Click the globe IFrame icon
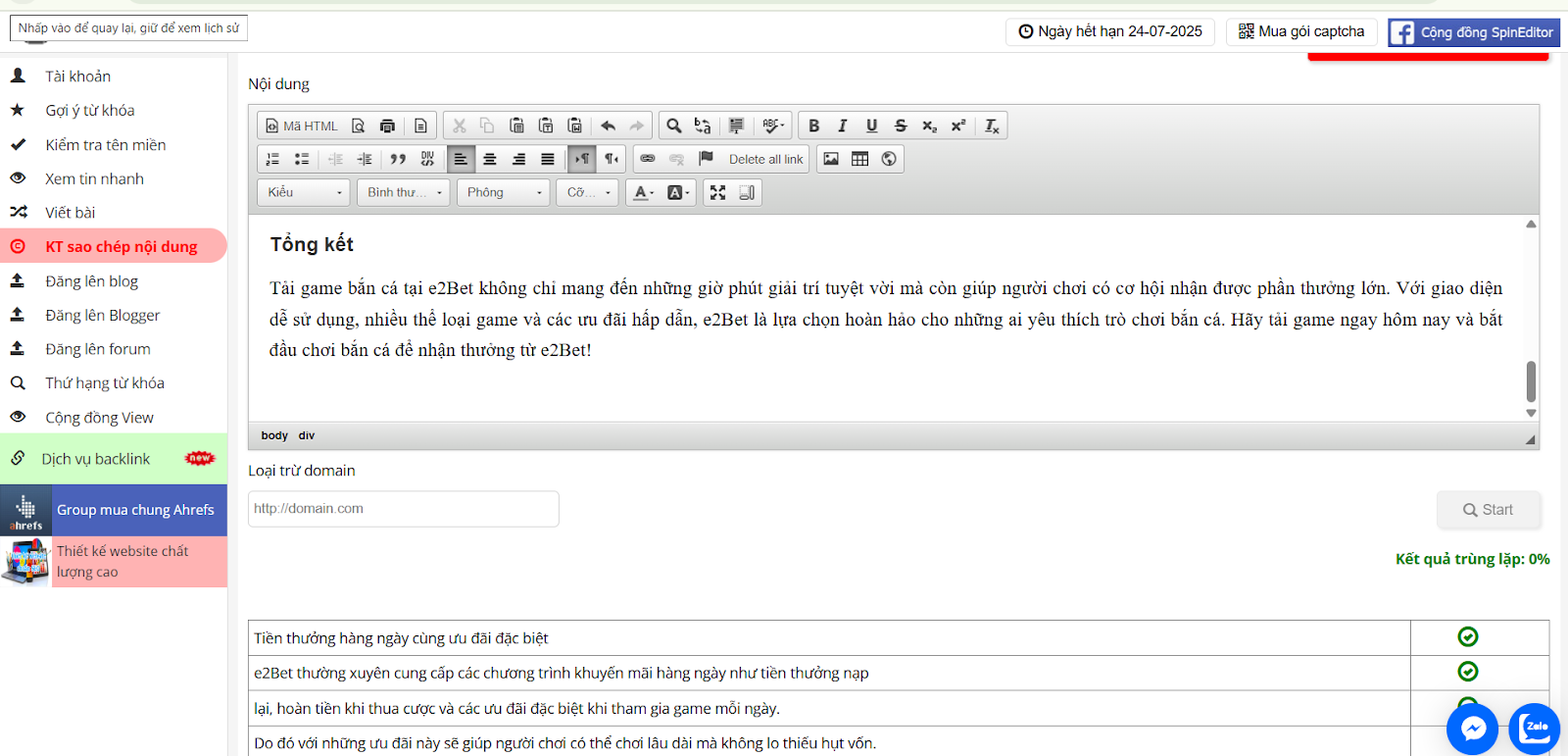This screenshot has width=1568, height=756. click(x=889, y=159)
